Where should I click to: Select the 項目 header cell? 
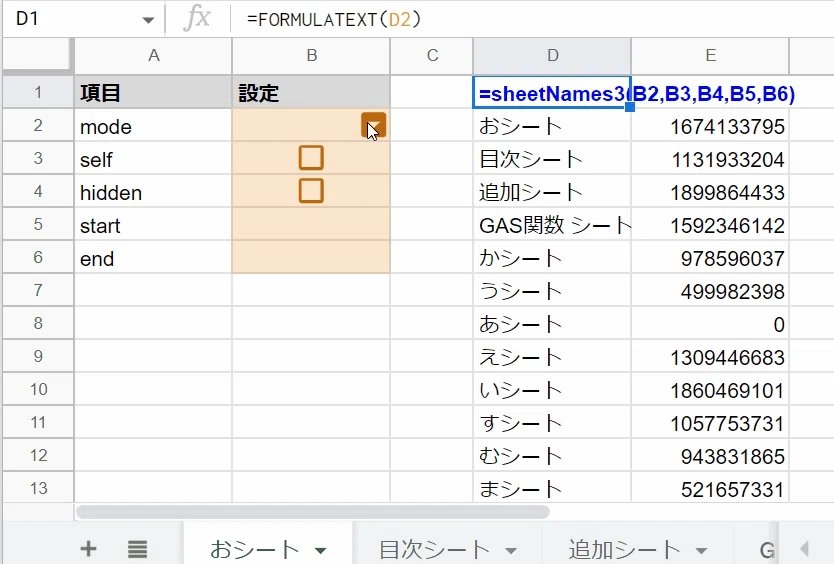point(153,92)
